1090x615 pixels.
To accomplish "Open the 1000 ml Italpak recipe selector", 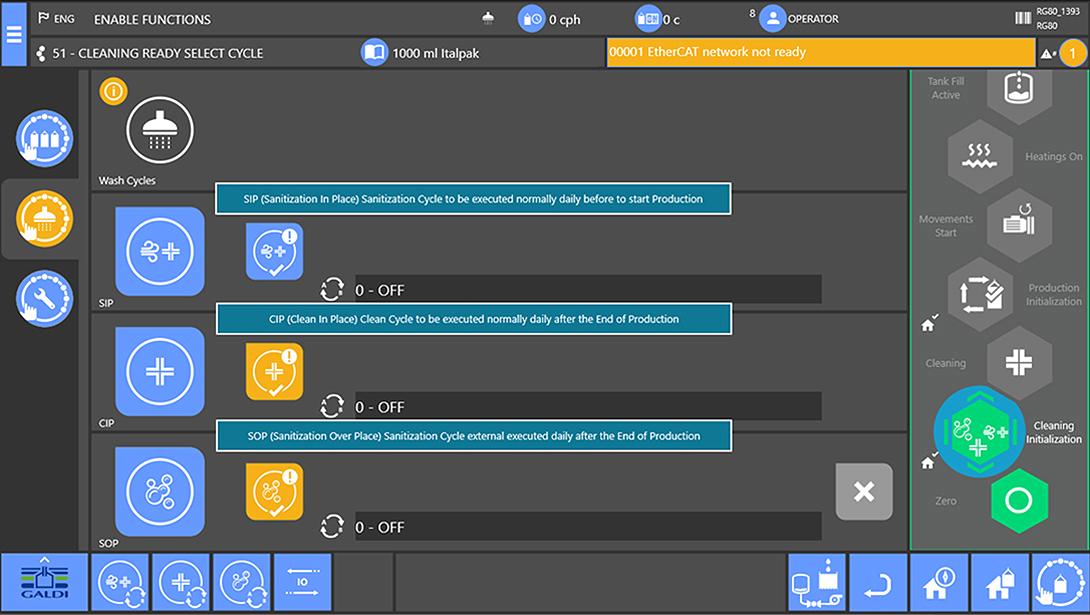I will [x=420, y=53].
